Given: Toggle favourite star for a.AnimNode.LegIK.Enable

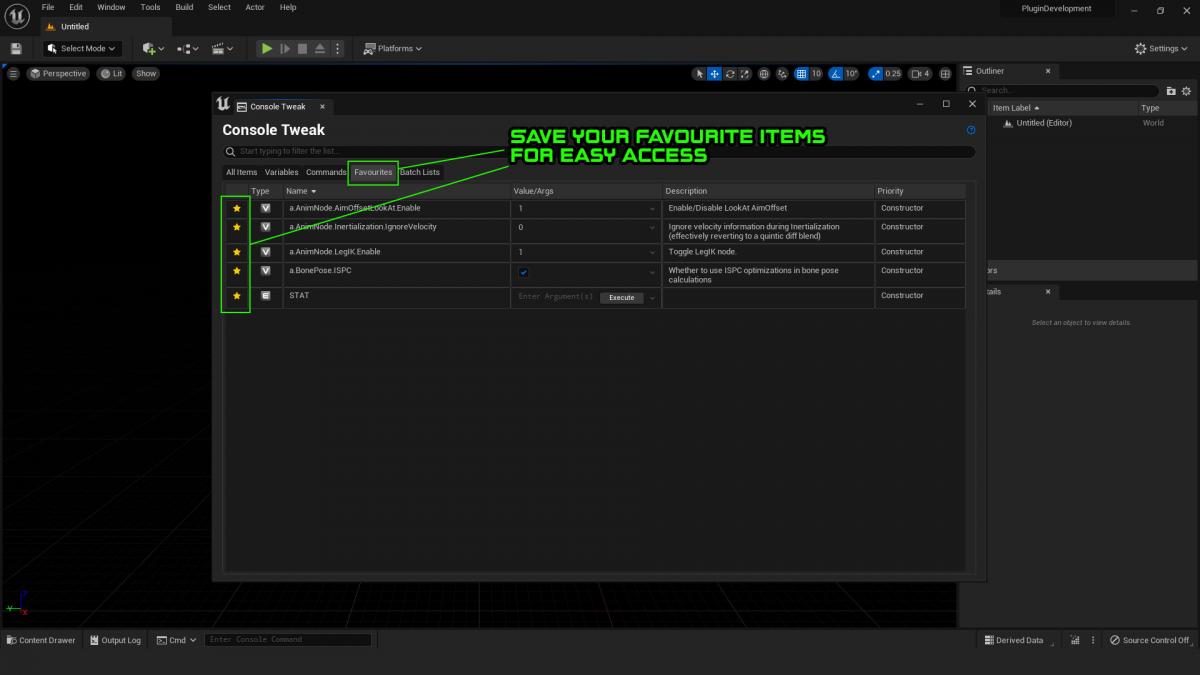Looking at the screenshot, I should [x=237, y=252].
